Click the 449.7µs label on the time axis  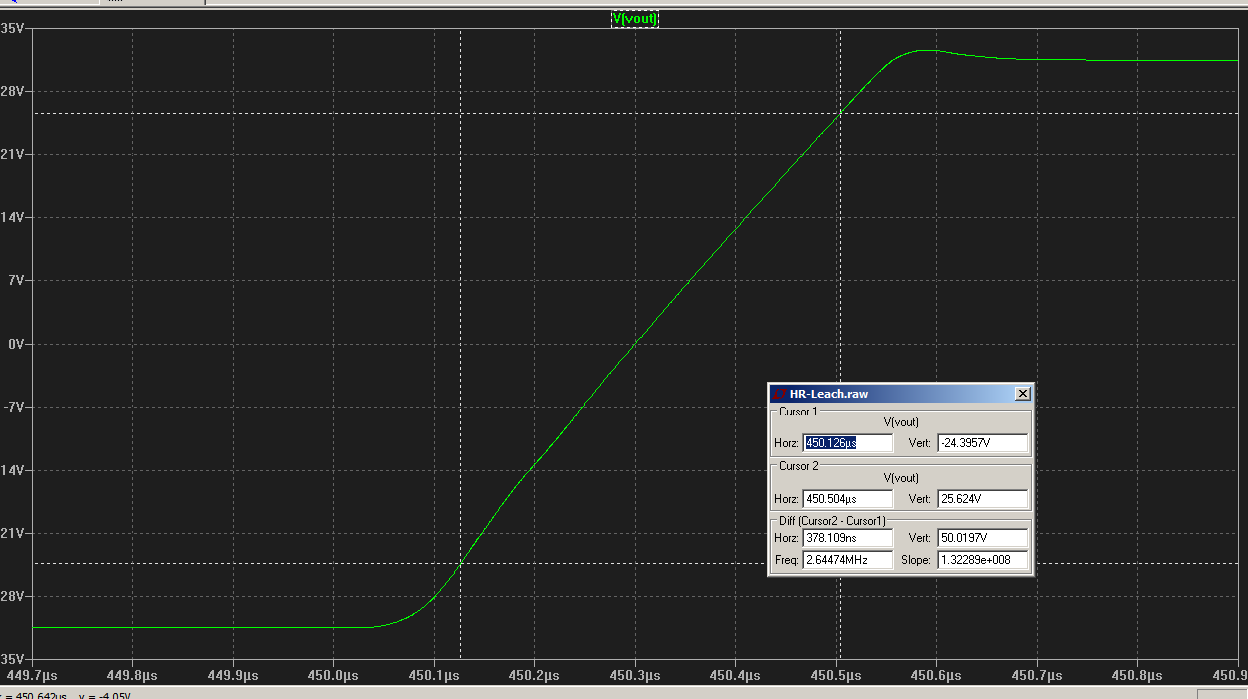(x=33, y=674)
